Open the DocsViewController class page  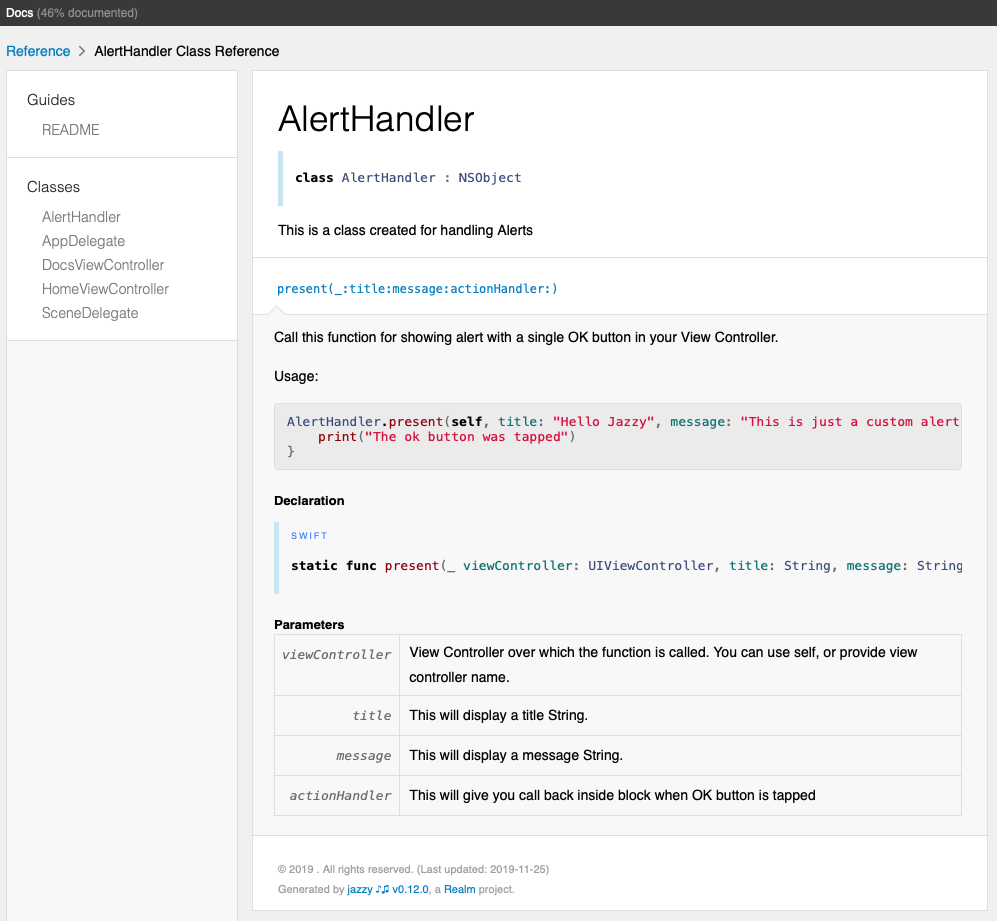[x=103, y=265]
